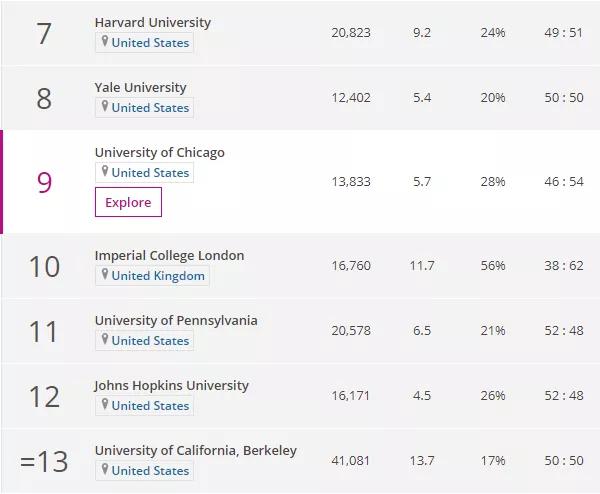Click the location pin icon under Harvard University
The width and height of the screenshot is (600, 494).
(104, 41)
